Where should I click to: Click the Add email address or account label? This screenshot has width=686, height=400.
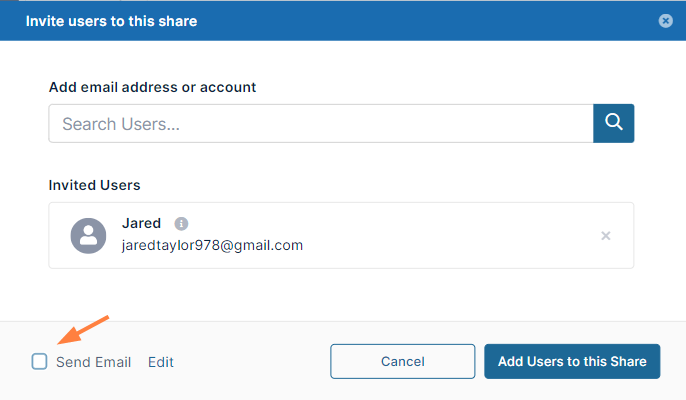coord(152,87)
